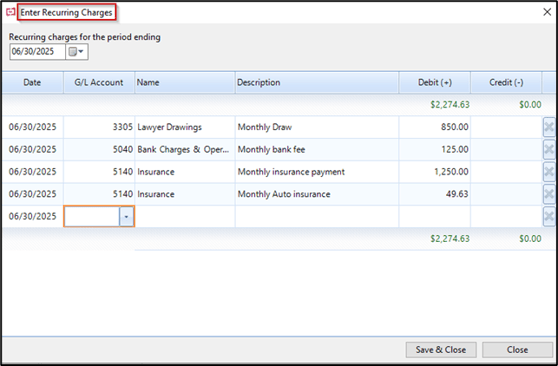Viewport: 558px width, 366px height.
Task: Delete the Lawyer Drawings row
Action: click(549, 127)
